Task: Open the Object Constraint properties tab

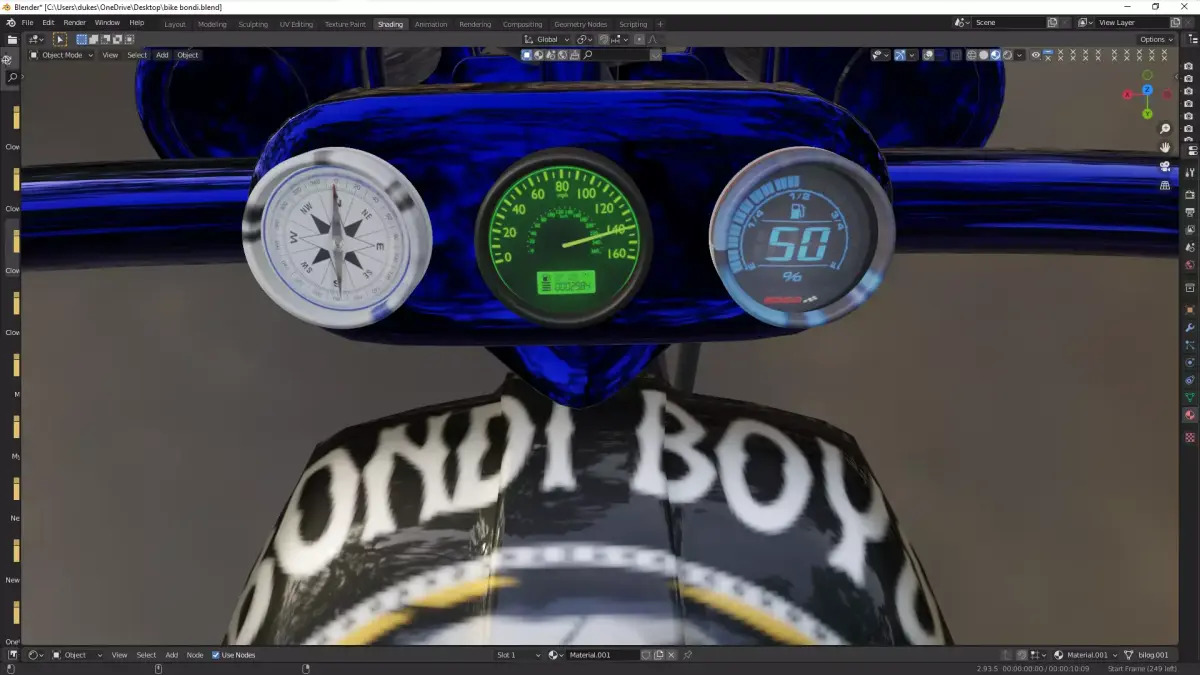Action: point(1190,380)
